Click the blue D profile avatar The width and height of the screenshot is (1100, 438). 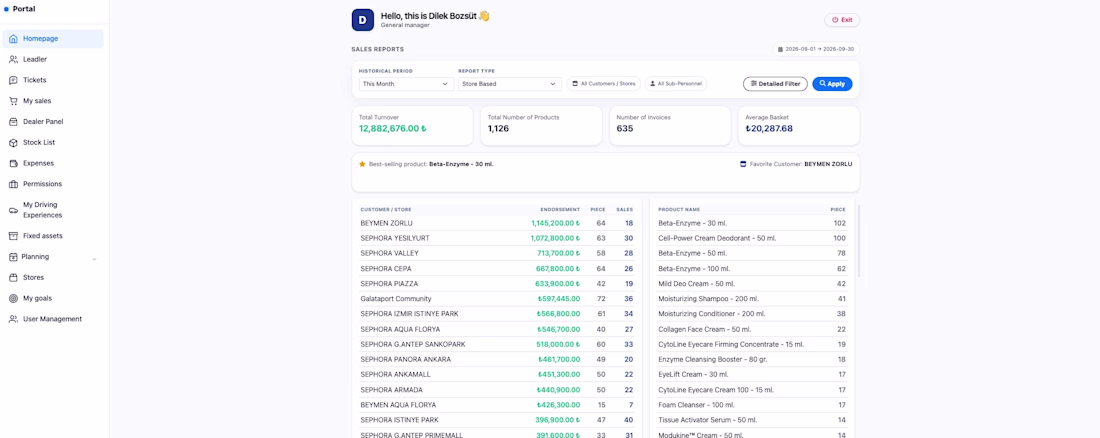click(x=363, y=20)
